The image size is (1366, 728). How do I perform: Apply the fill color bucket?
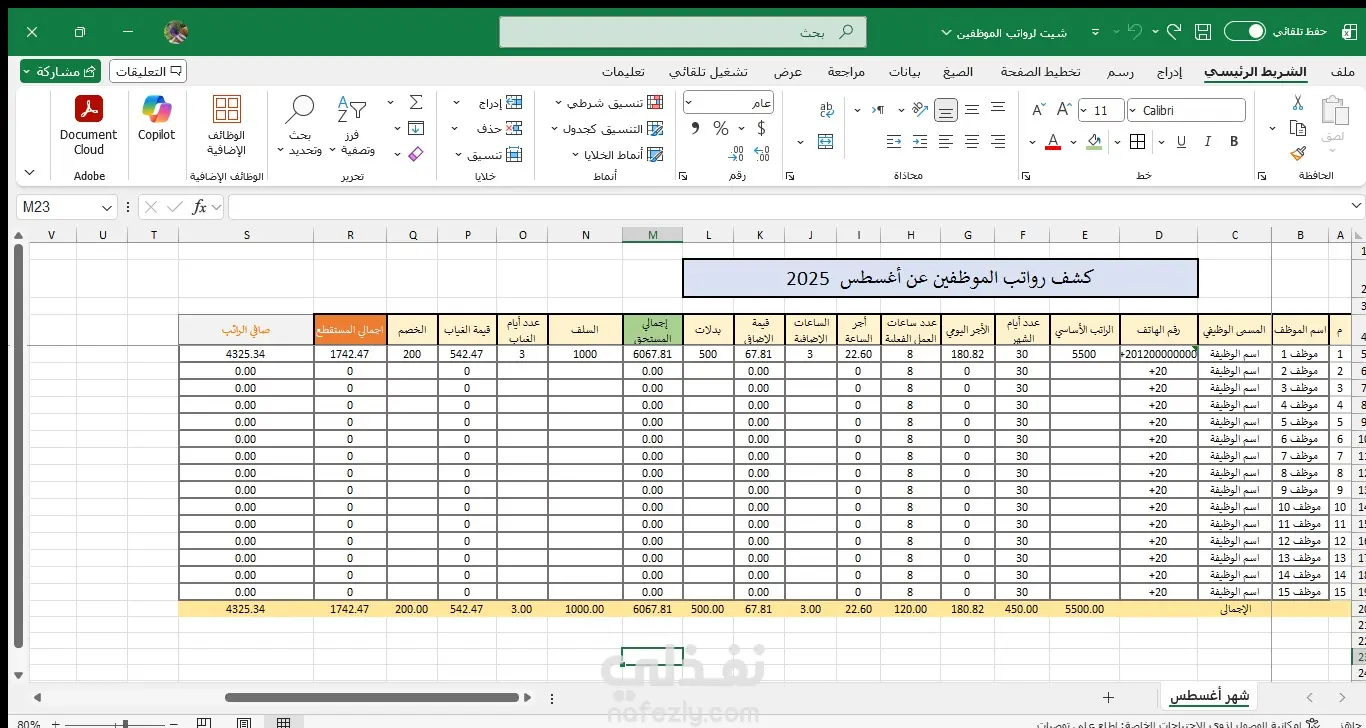click(x=1095, y=142)
